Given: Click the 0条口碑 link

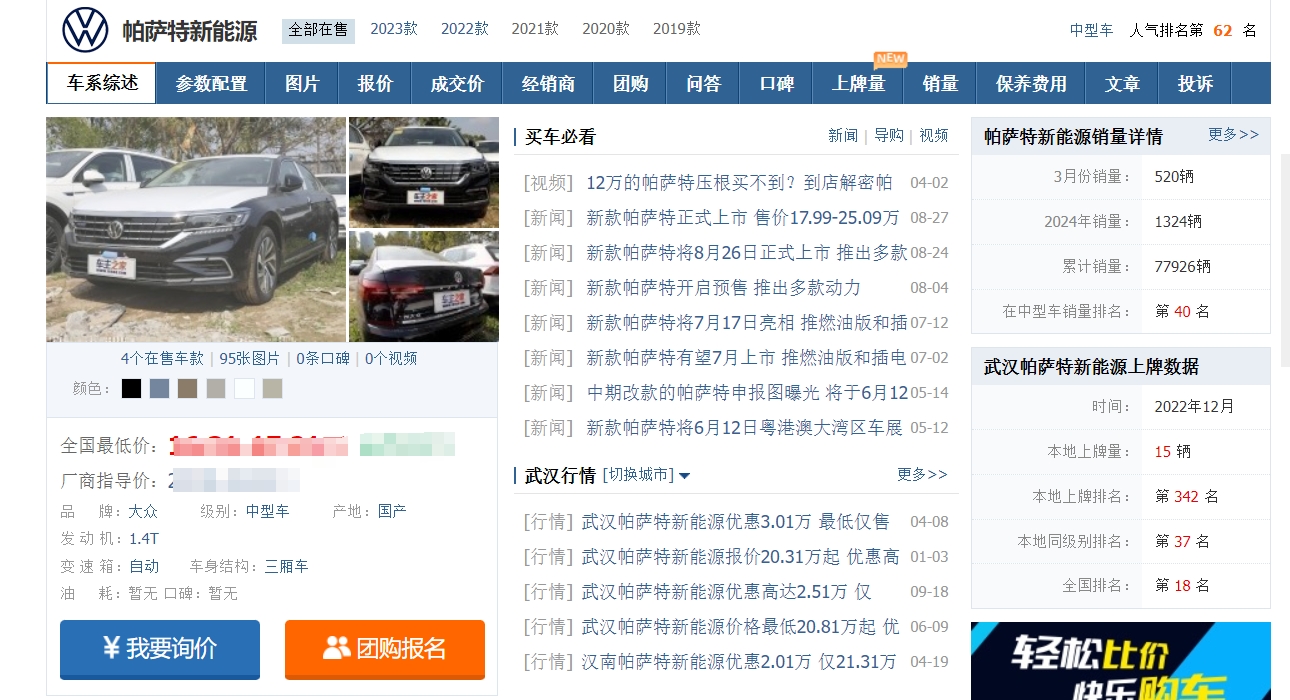Looking at the screenshot, I should [x=323, y=358].
